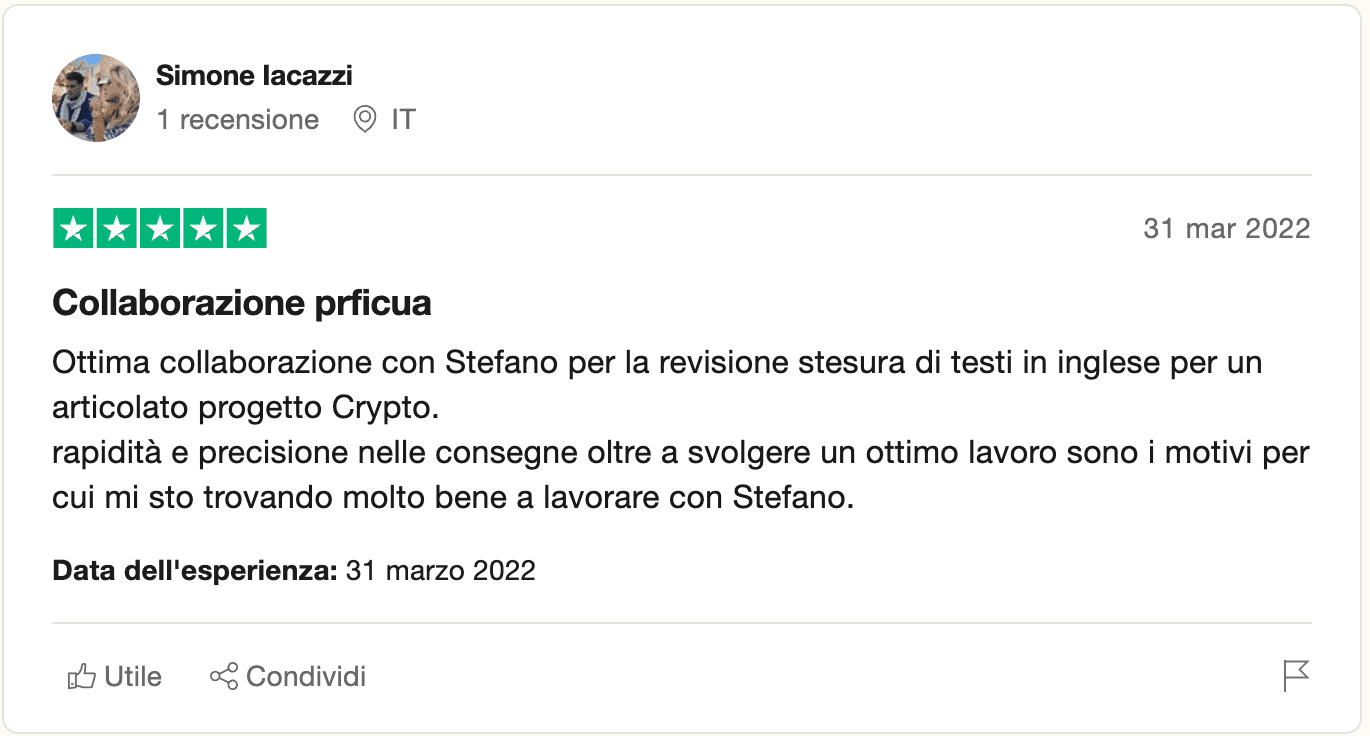Click the first green rating star
This screenshot has width=1370, height=736.
tap(72, 228)
